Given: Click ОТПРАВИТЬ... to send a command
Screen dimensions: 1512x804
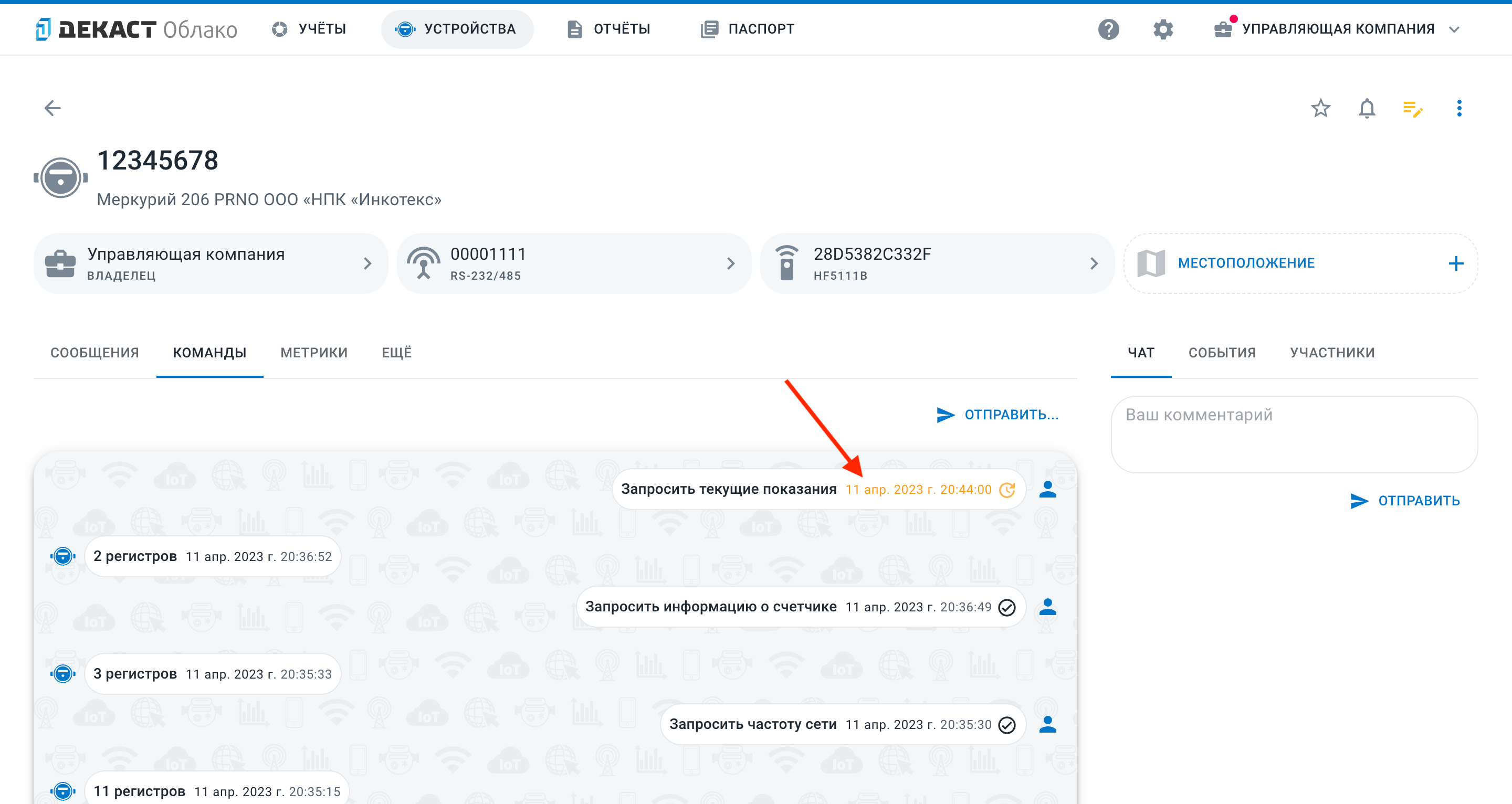Looking at the screenshot, I should click(998, 415).
